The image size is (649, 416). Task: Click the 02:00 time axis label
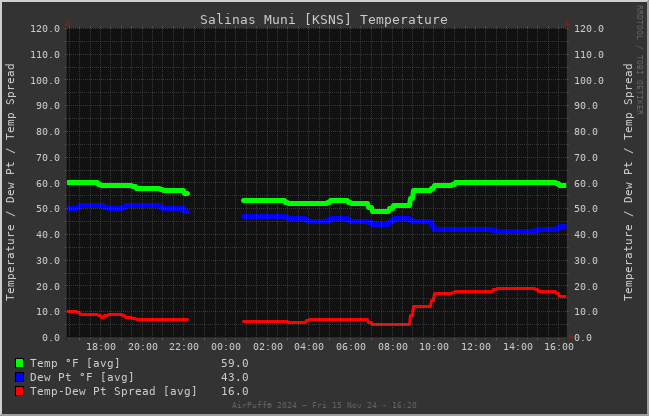coord(268,346)
